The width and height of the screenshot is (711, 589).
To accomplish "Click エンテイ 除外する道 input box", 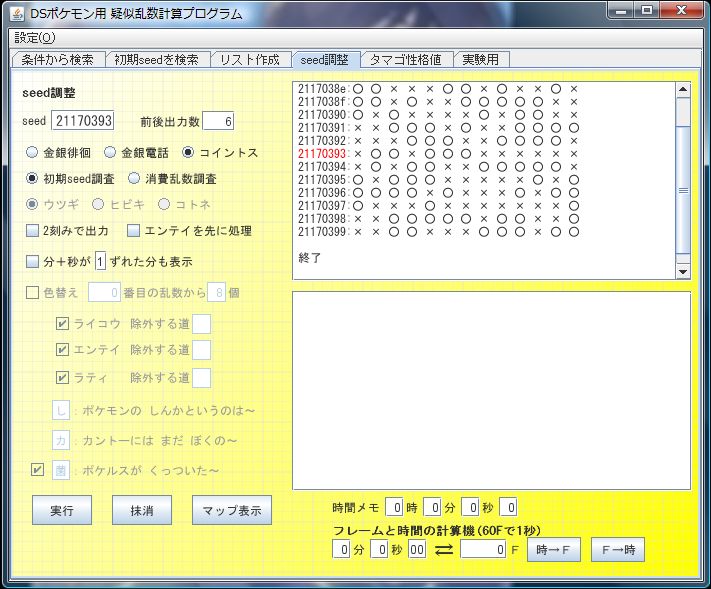I will [202, 350].
